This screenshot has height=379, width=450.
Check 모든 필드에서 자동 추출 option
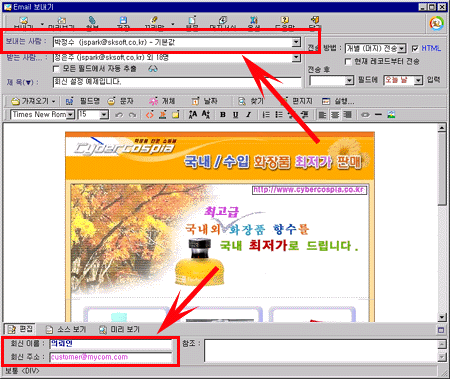[x=57, y=69]
